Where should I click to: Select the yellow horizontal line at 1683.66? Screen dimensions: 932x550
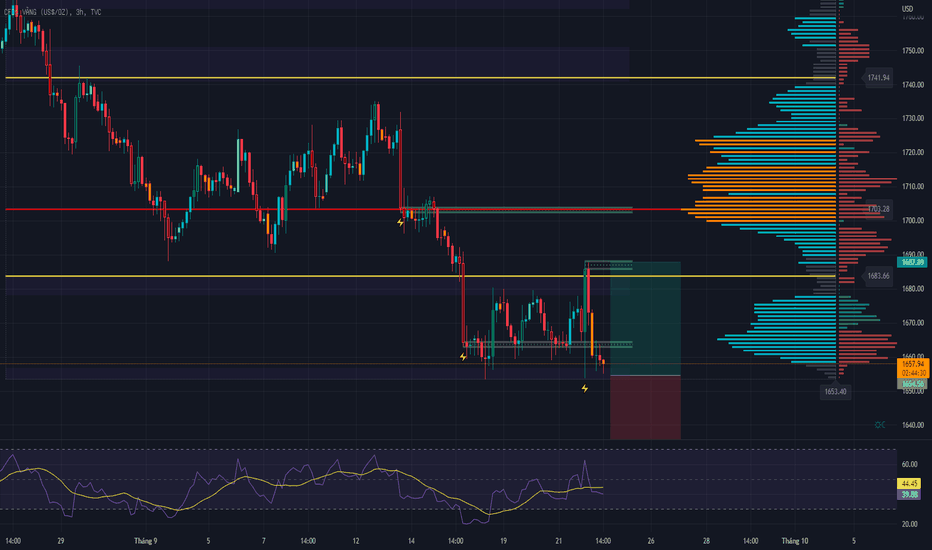(x=420, y=276)
